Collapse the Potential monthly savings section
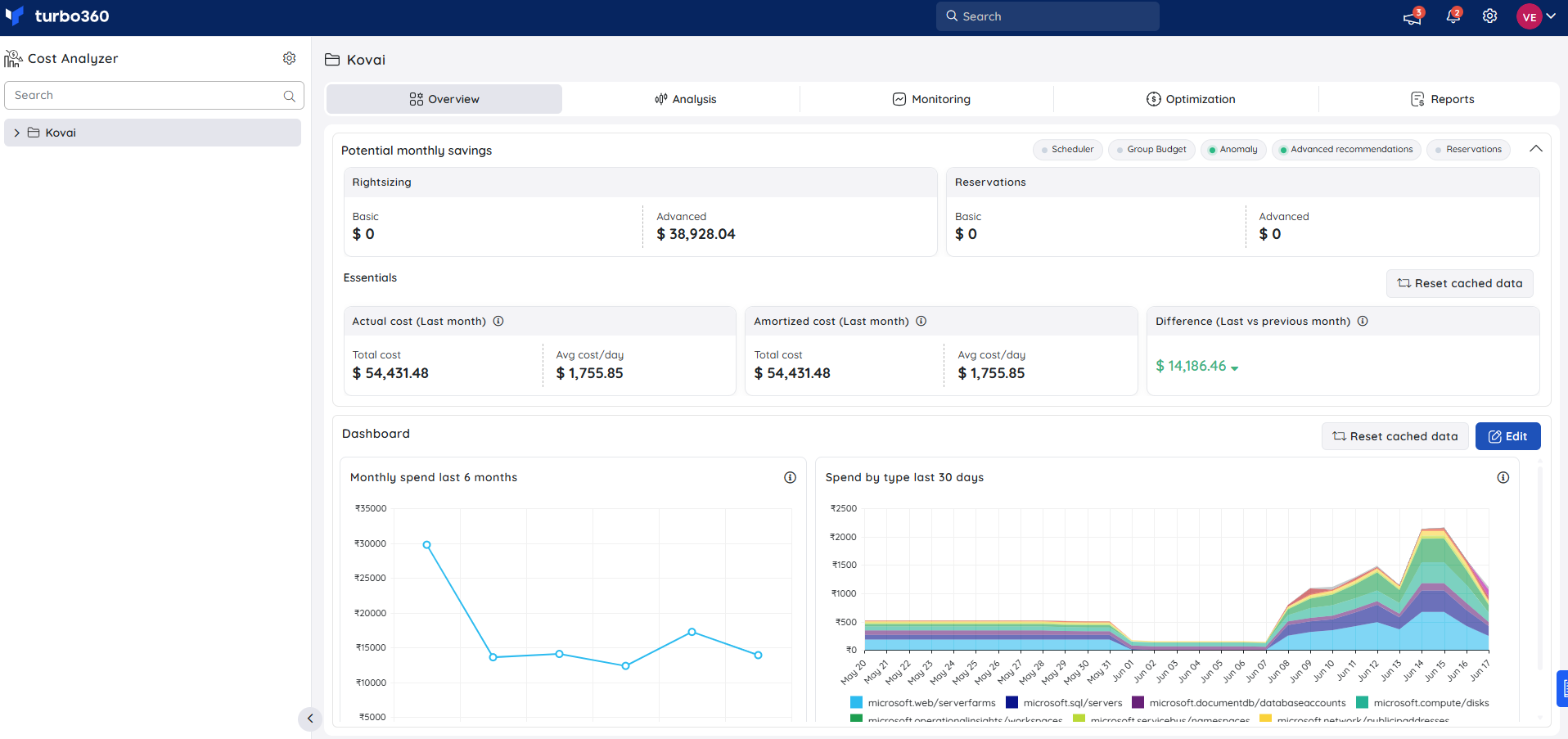This screenshot has width=1568, height=739. [1536, 149]
